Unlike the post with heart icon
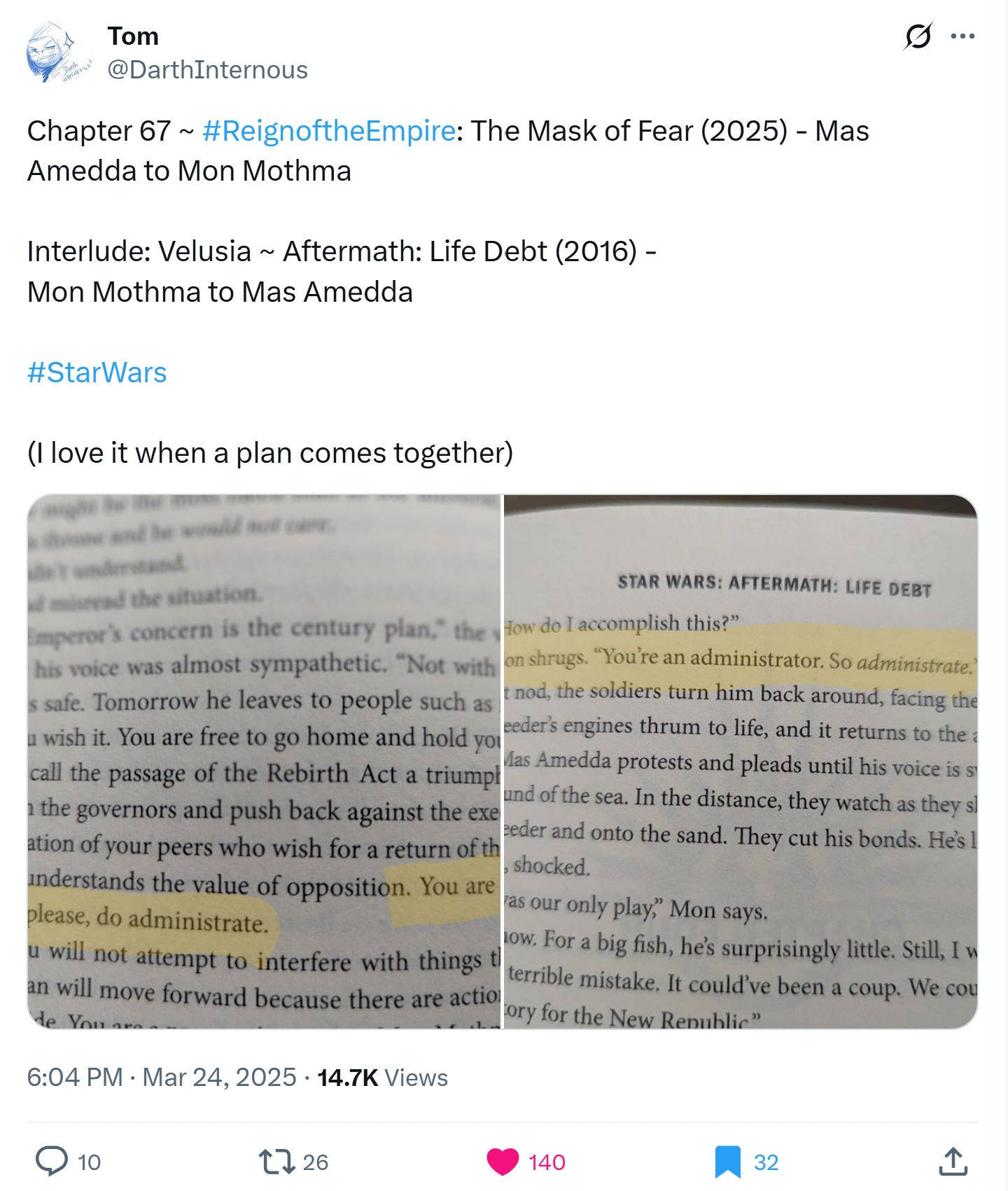1008x1191 pixels. coord(503,1162)
